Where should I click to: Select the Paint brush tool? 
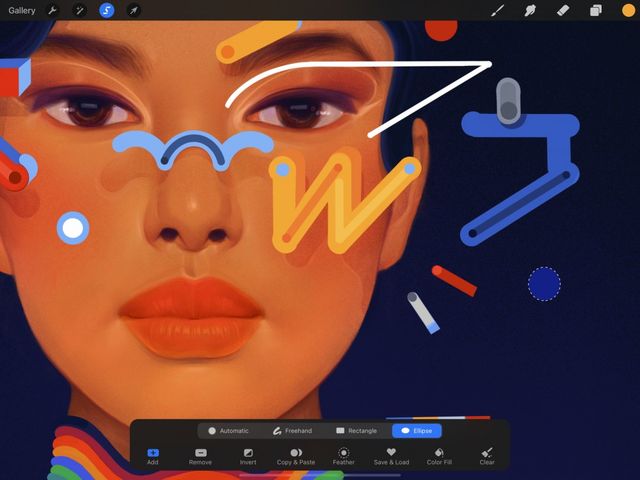click(497, 11)
